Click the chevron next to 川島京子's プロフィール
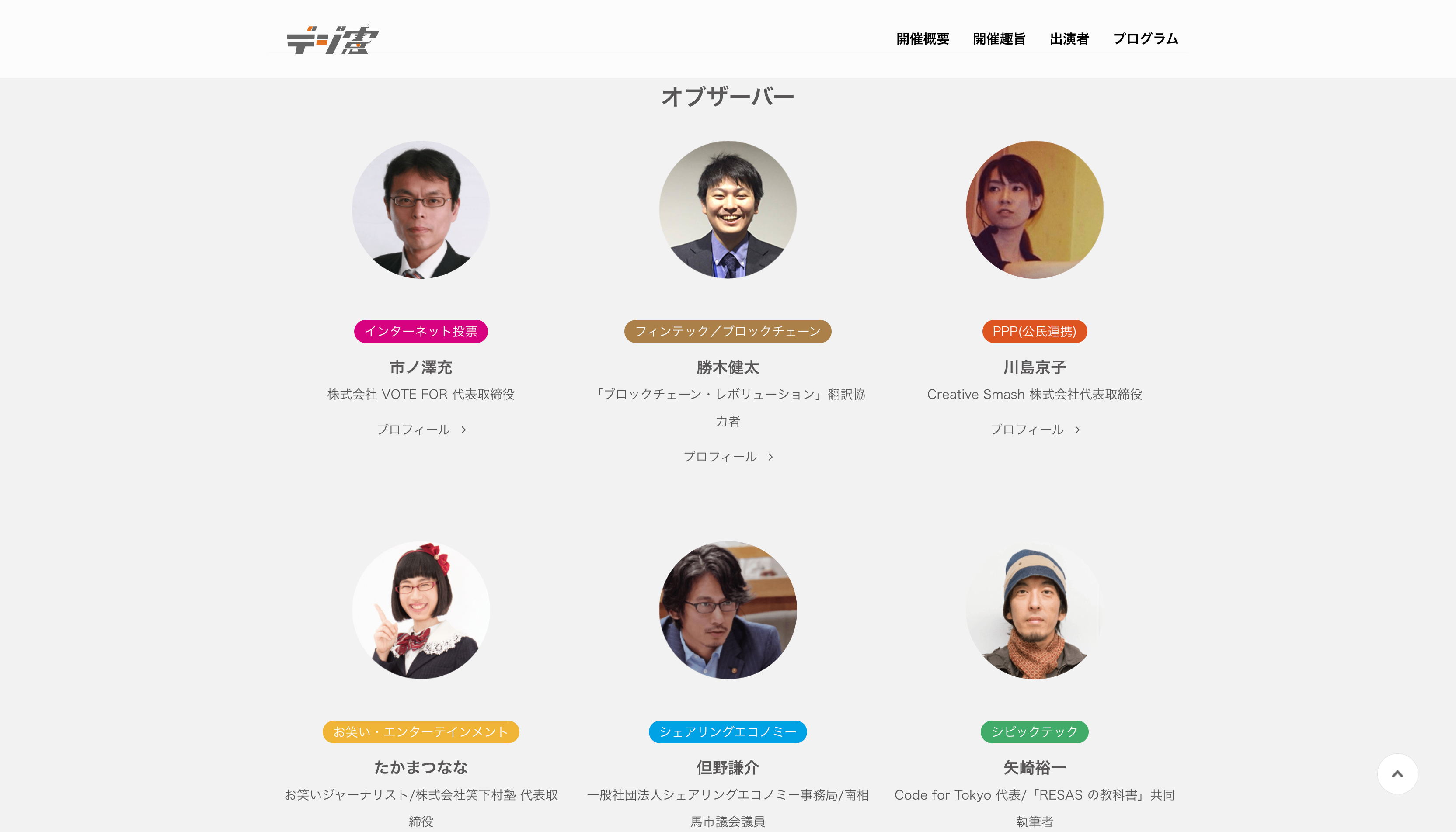This screenshot has height=832, width=1456. click(x=1077, y=430)
